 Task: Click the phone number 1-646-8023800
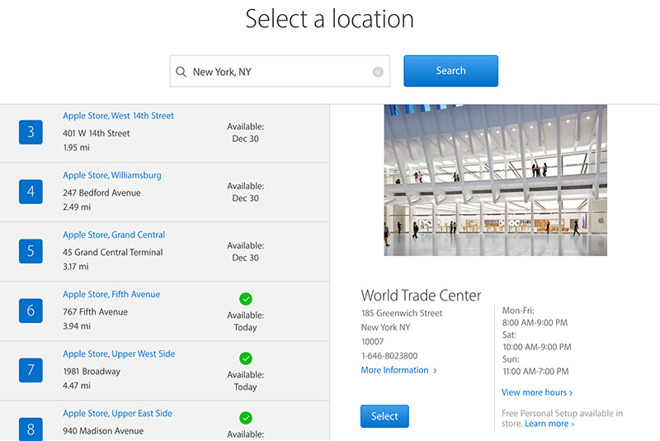tap(389, 356)
